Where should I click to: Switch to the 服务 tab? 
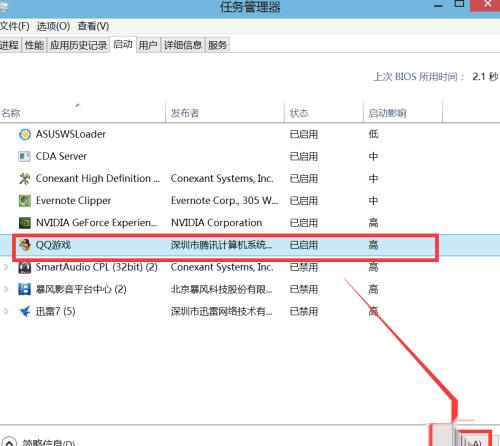click(x=218, y=45)
